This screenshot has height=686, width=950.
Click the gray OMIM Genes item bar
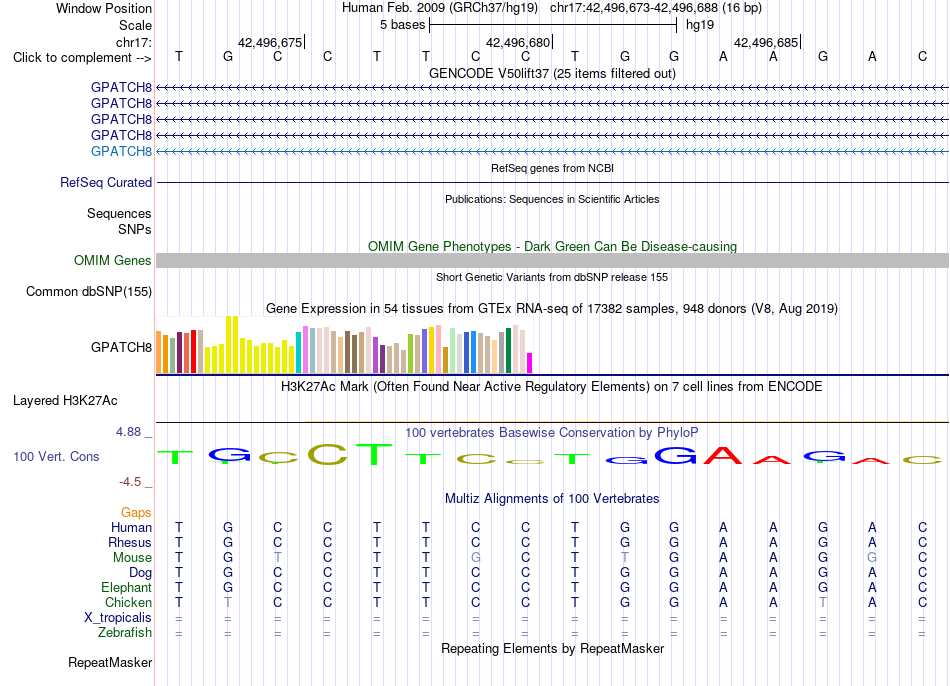pos(552,261)
